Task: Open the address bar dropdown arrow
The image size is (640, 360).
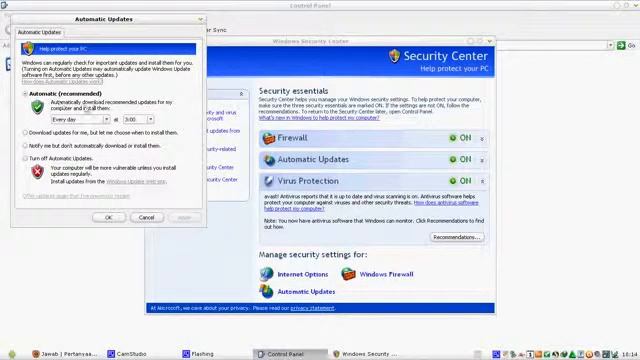Action: click(611, 45)
